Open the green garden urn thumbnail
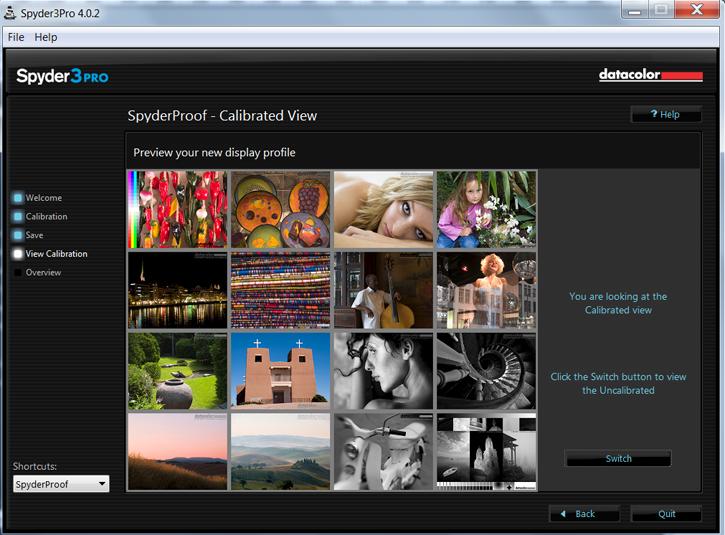 pyautogui.click(x=178, y=371)
